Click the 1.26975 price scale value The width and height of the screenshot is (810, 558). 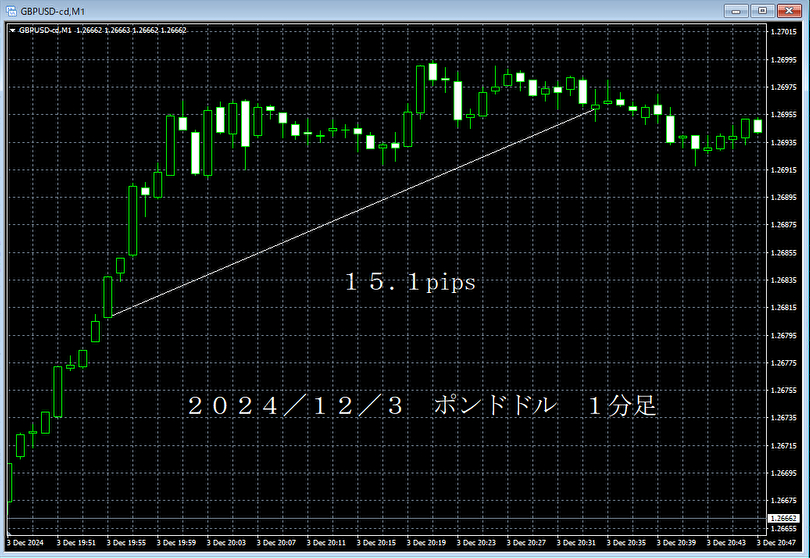pos(783,87)
